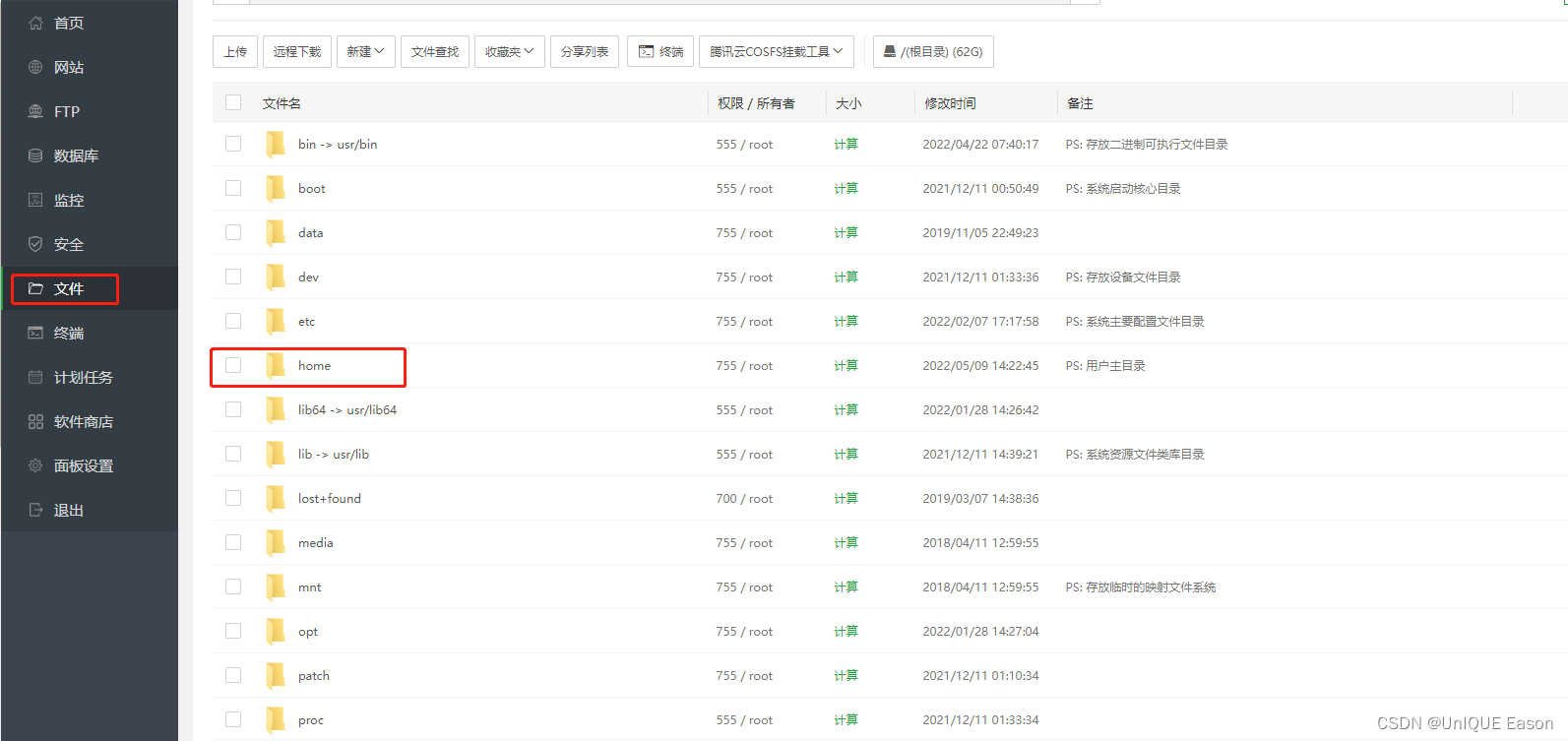Click the 计算 link in the proc row
The height and width of the screenshot is (741, 1568).
pyautogui.click(x=846, y=719)
